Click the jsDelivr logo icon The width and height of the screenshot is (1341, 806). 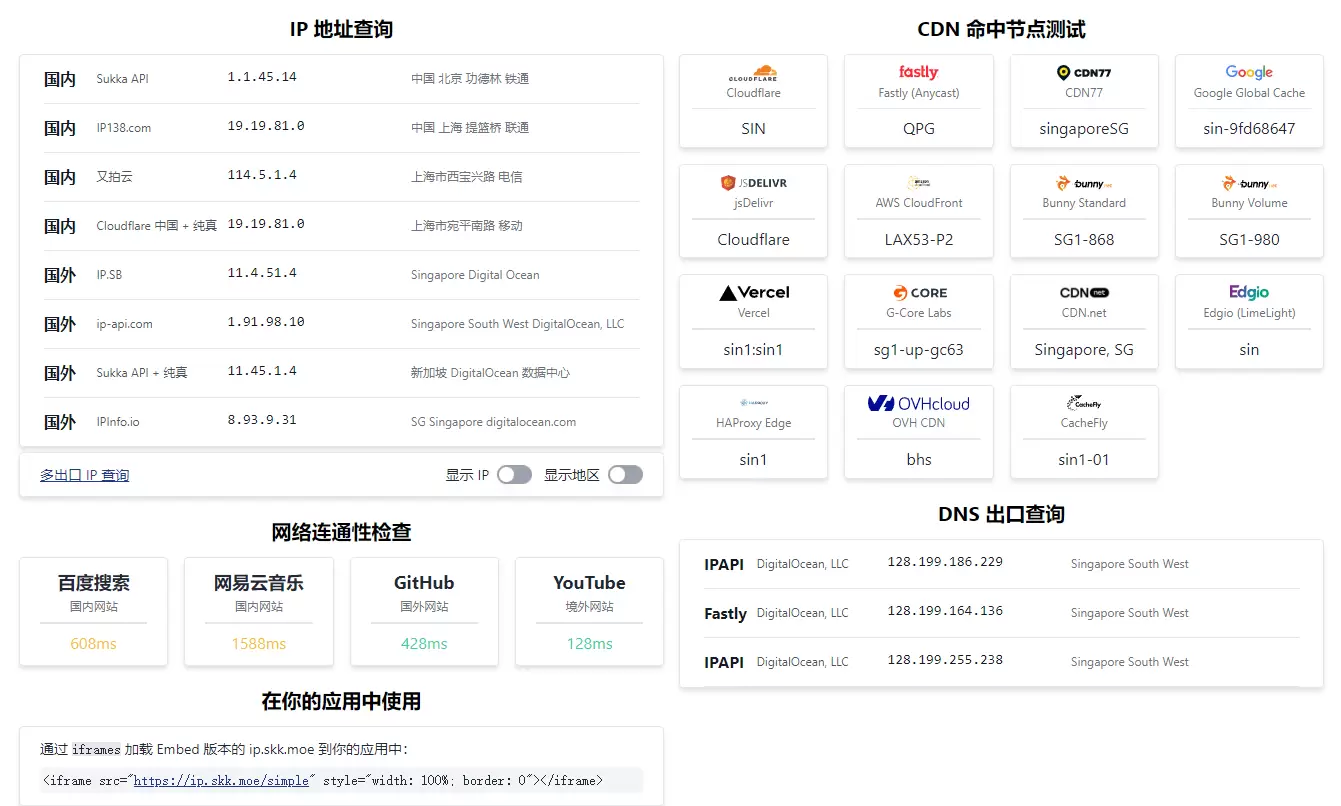753,183
